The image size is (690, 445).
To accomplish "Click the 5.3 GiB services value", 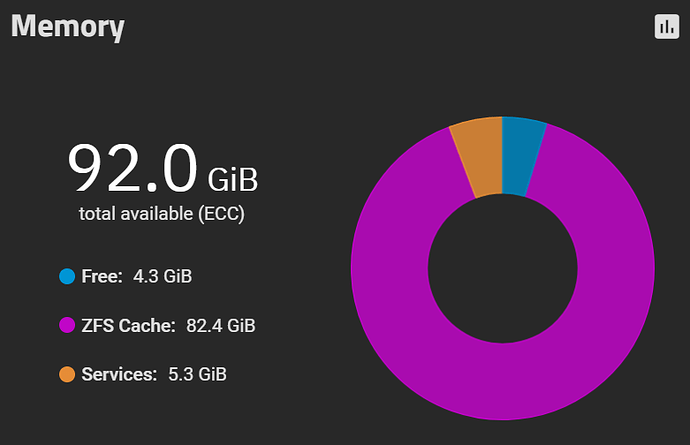I will tap(197, 375).
